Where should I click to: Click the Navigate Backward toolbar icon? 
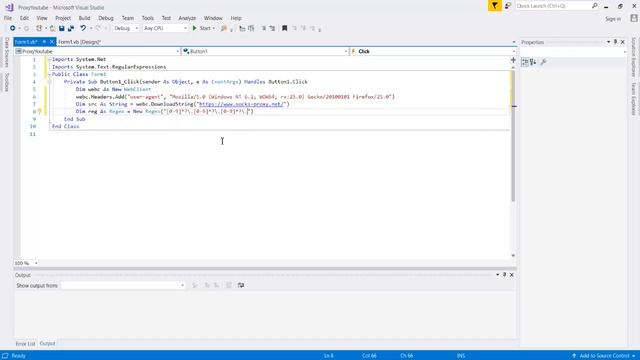(13, 28)
